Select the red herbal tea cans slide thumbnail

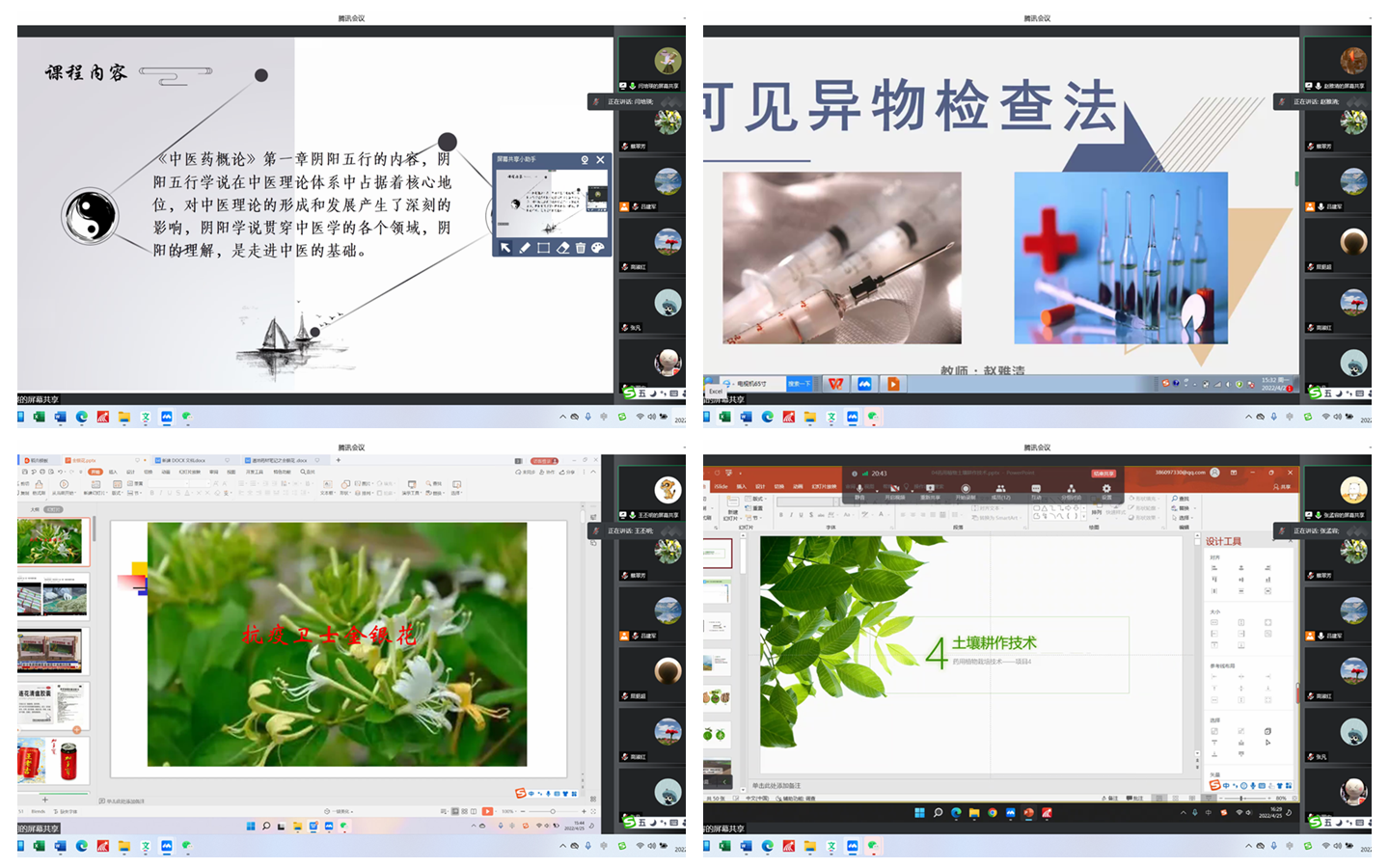[53, 759]
